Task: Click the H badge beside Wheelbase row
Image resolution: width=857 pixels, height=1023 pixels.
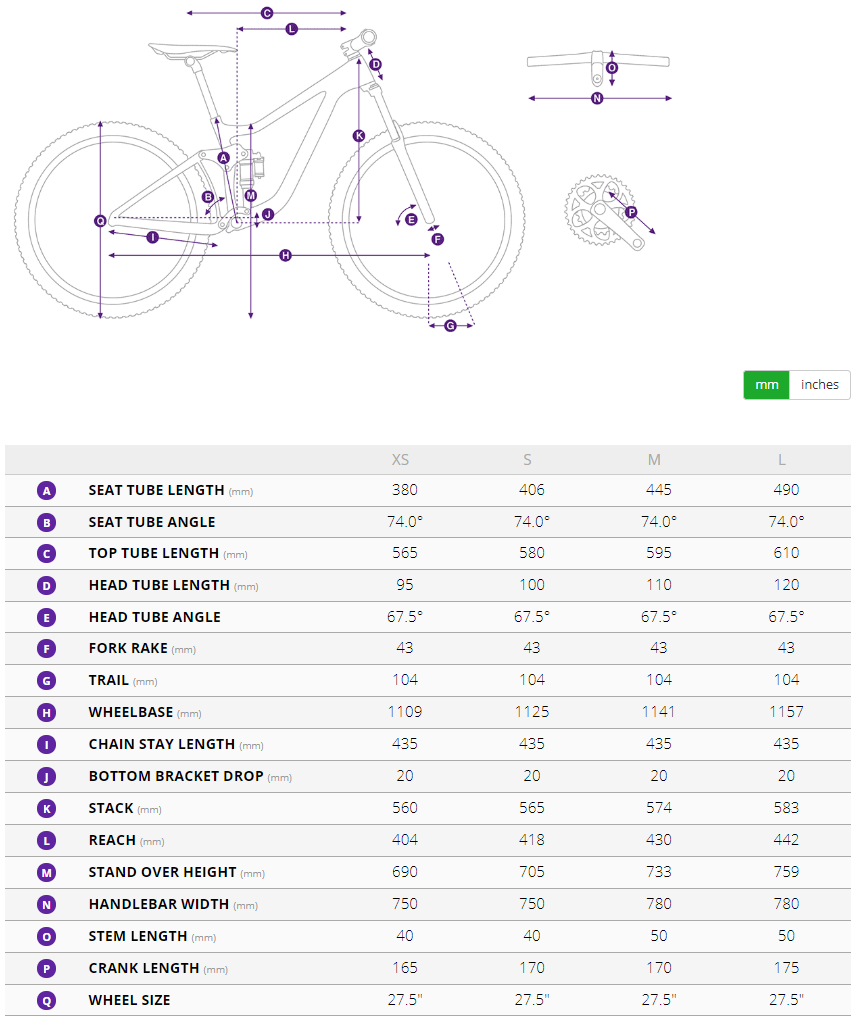Action: [x=47, y=713]
